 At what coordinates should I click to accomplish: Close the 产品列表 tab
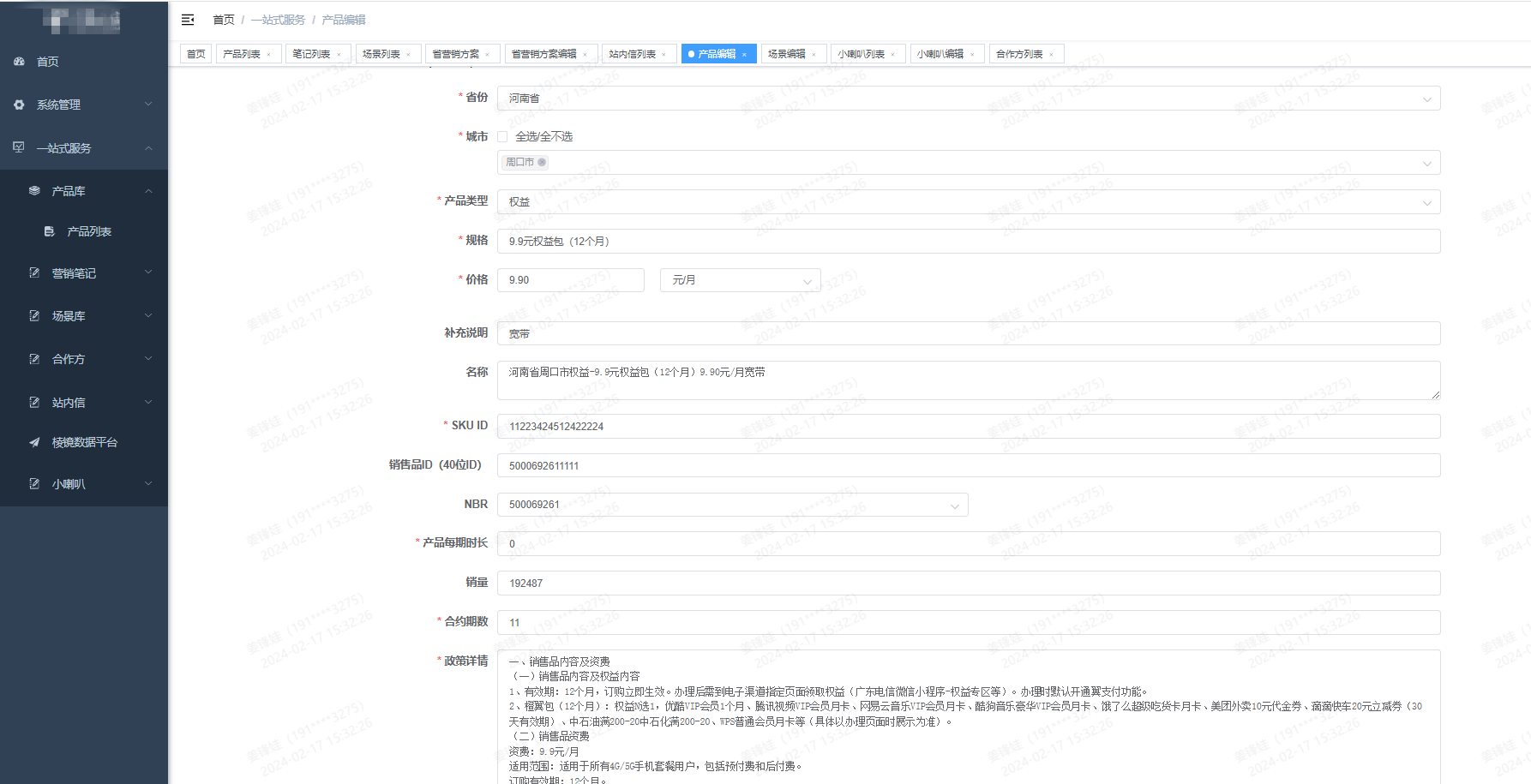click(269, 54)
